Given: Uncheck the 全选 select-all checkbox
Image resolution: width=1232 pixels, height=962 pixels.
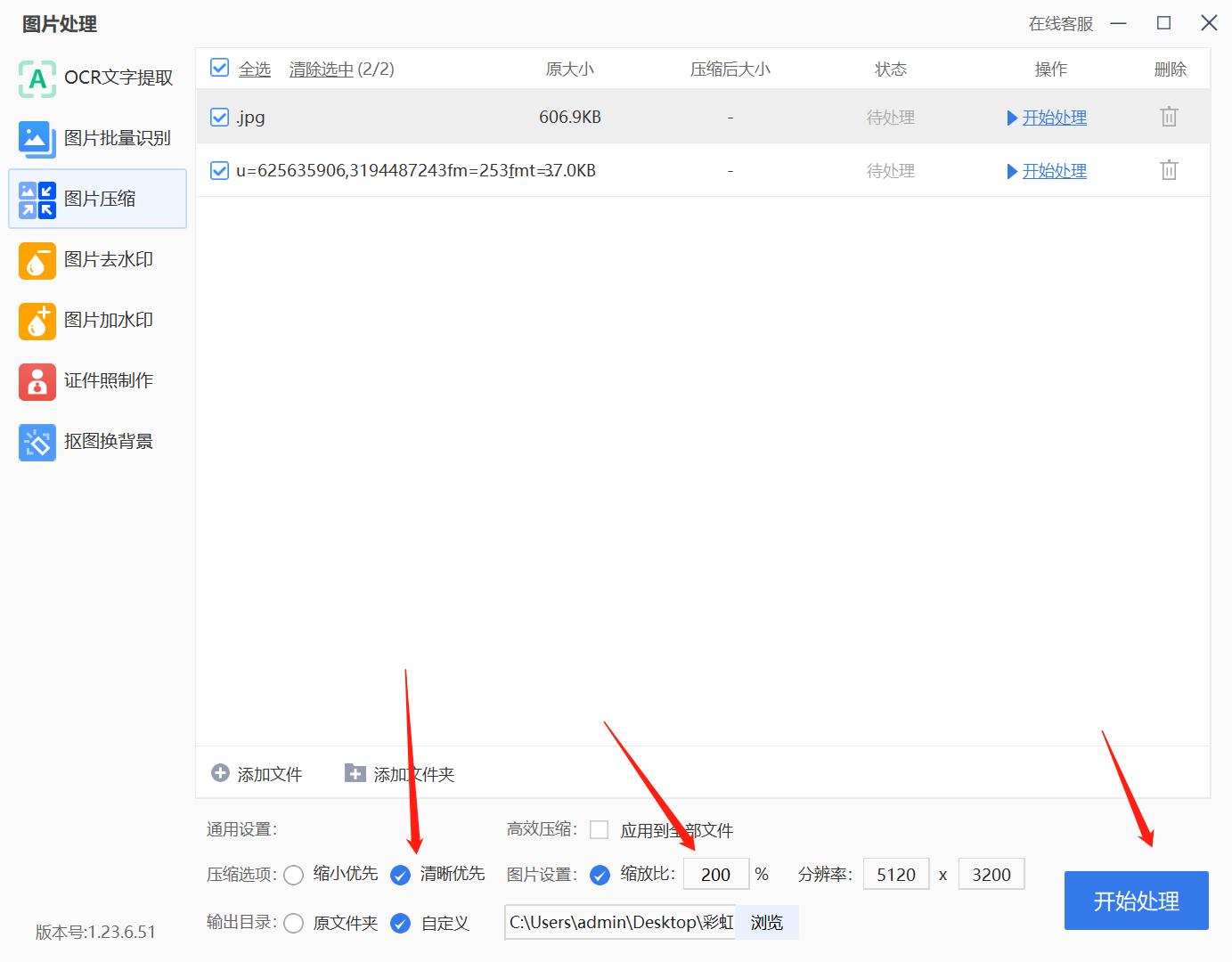Looking at the screenshot, I should tap(219, 68).
